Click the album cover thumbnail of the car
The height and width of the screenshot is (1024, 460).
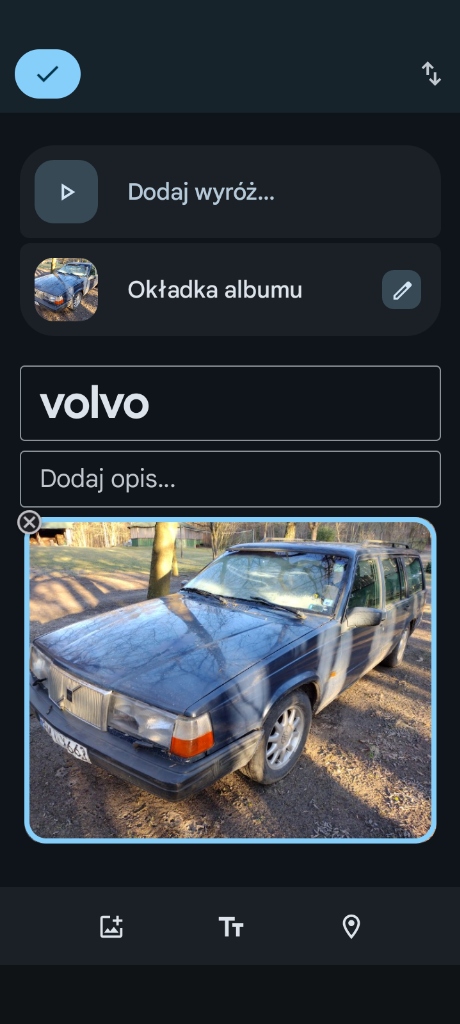(x=66, y=290)
